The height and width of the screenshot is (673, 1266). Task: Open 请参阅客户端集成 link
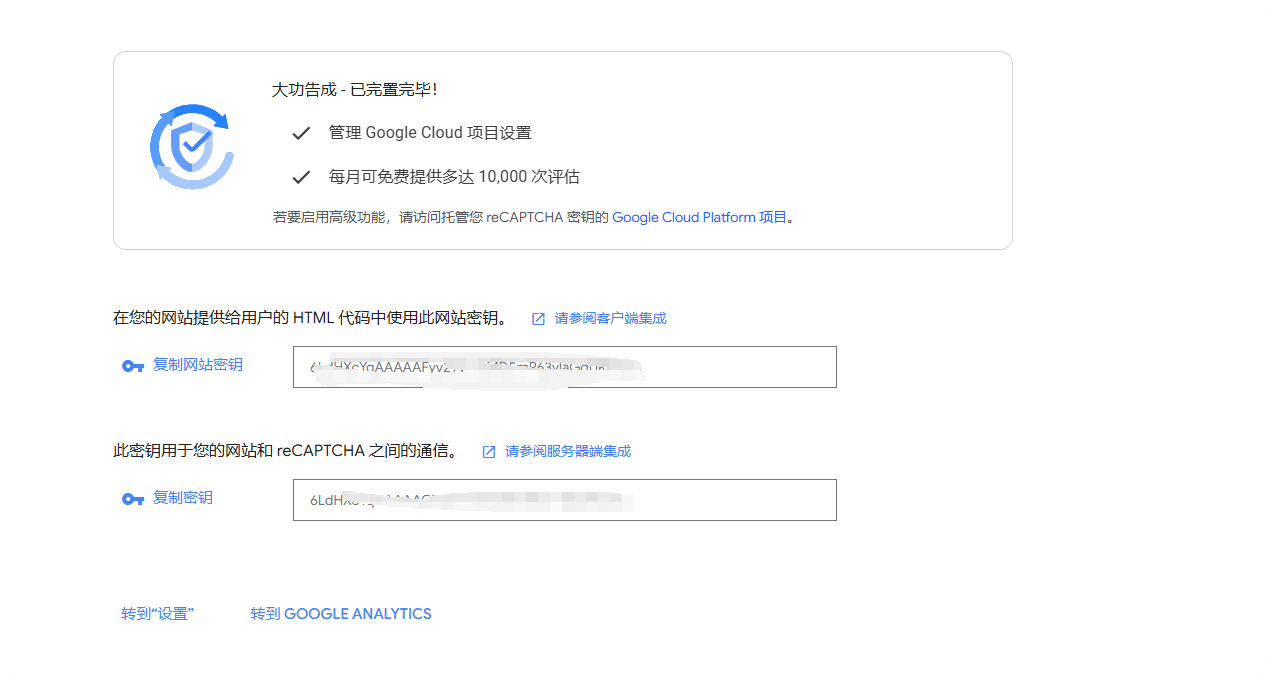pyautogui.click(x=610, y=318)
